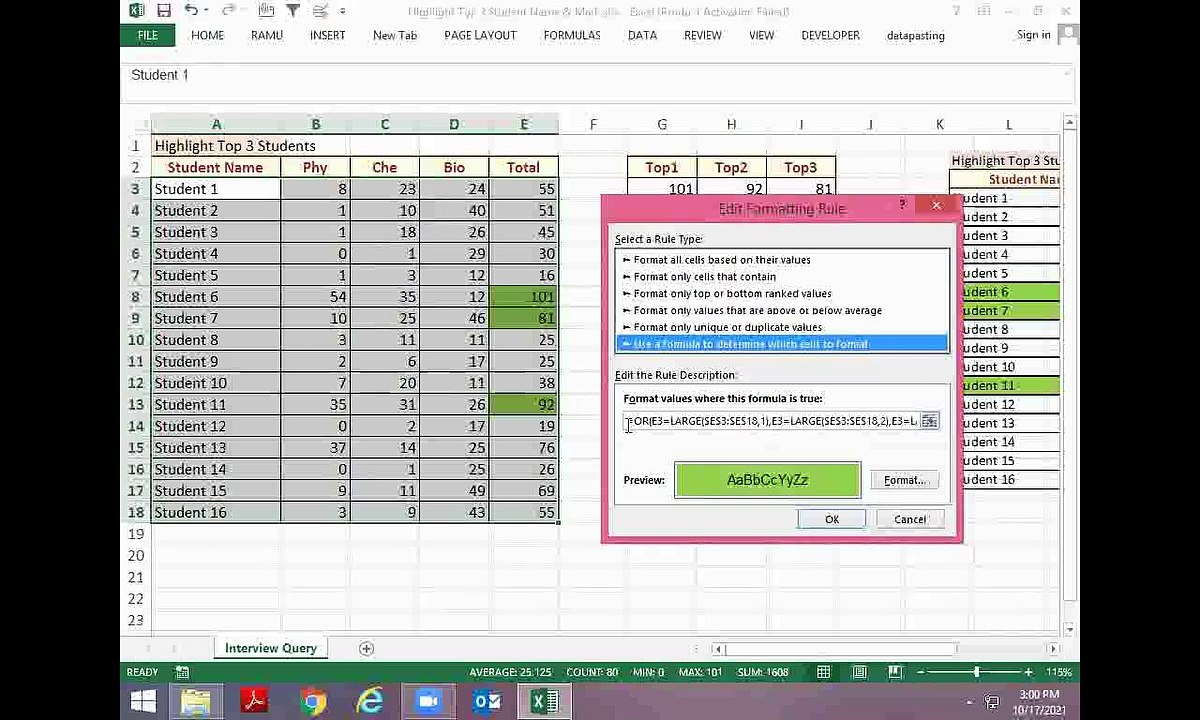Viewport: 1200px width, 720px height.
Task: Click the SUM: 1608 status bar entry
Action: (765, 672)
